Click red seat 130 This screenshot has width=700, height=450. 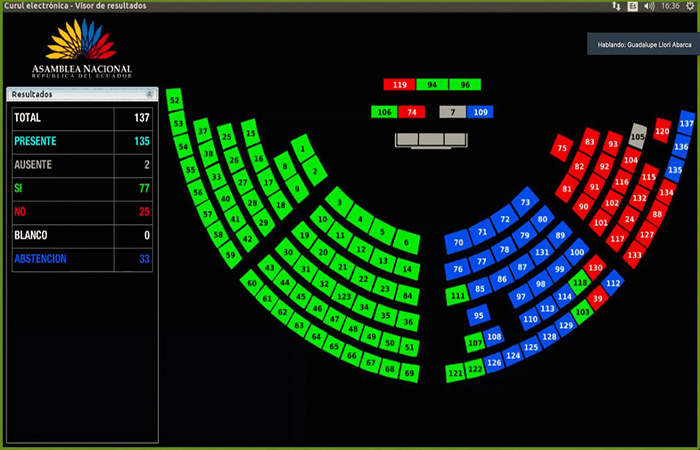[595, 267]
